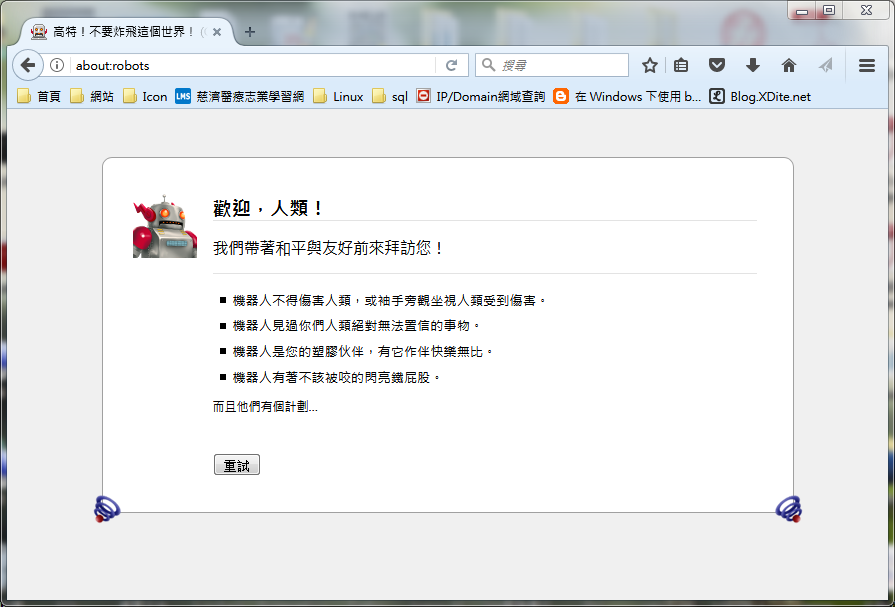
Task: Maximize the browser window
Action: (x=829, y=10)
